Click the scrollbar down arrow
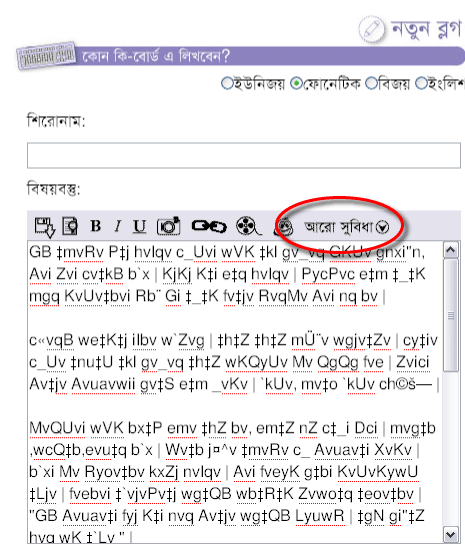The height and width of the screenshot is (553, 465). [451, 535]
